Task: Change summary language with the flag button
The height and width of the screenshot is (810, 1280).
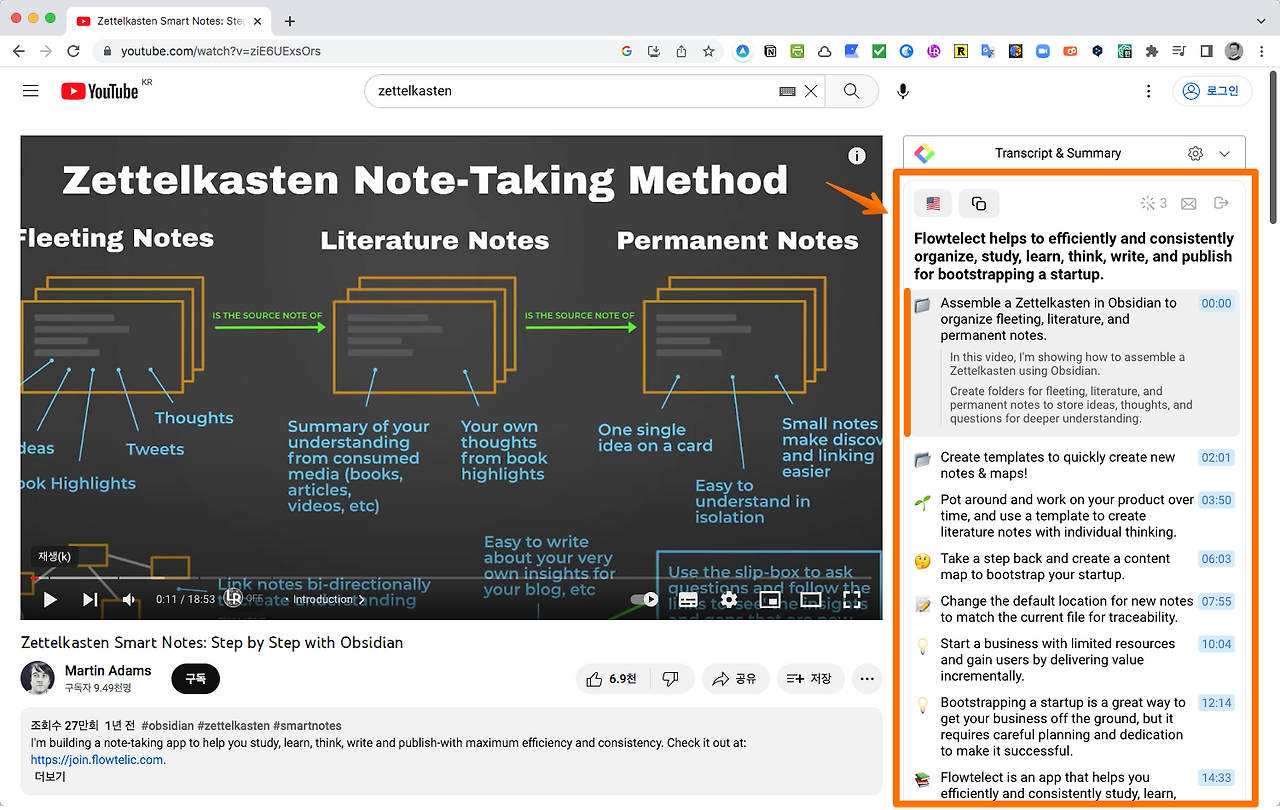Action: (x=933, y=204)
